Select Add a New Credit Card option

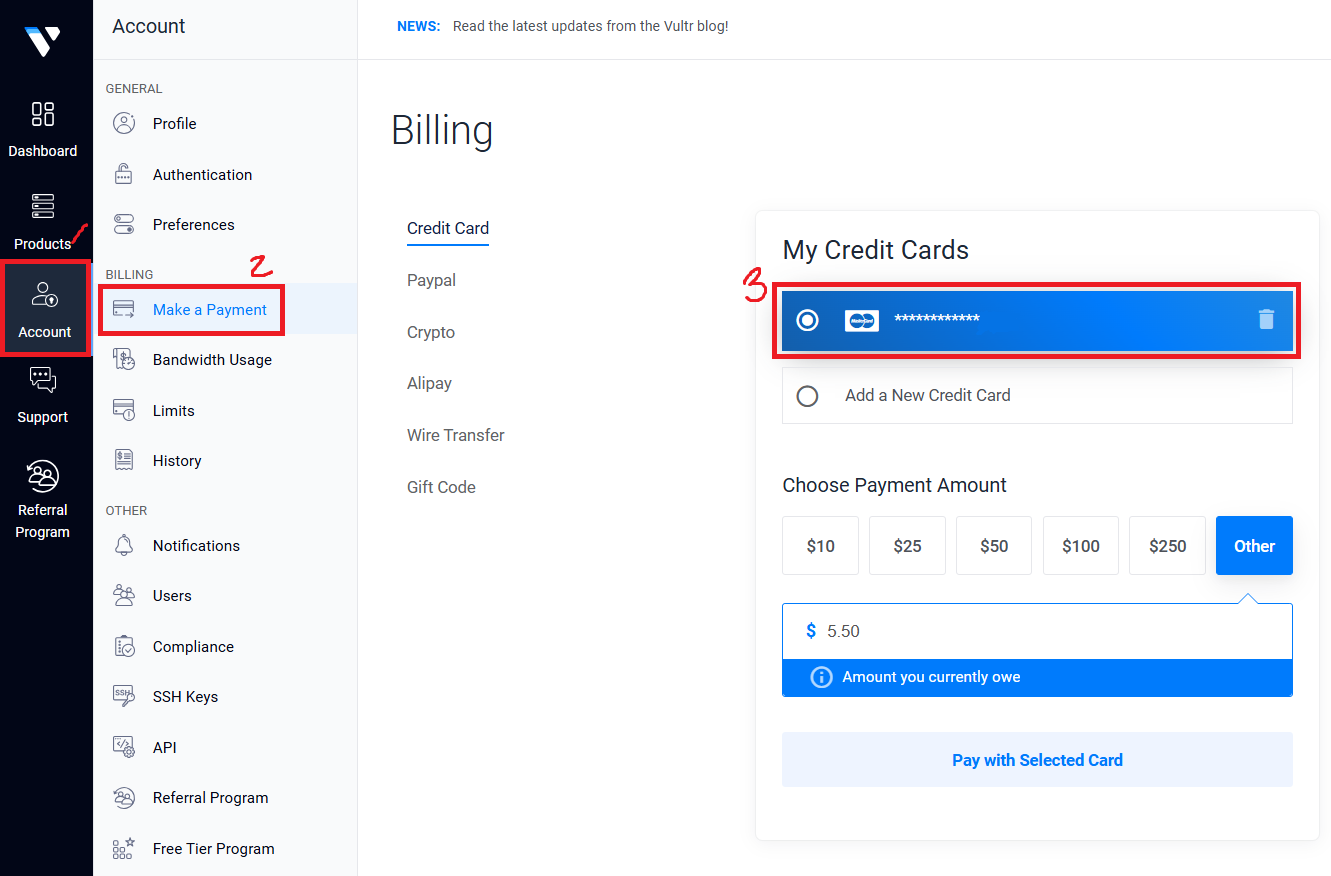tap(807, 396)
